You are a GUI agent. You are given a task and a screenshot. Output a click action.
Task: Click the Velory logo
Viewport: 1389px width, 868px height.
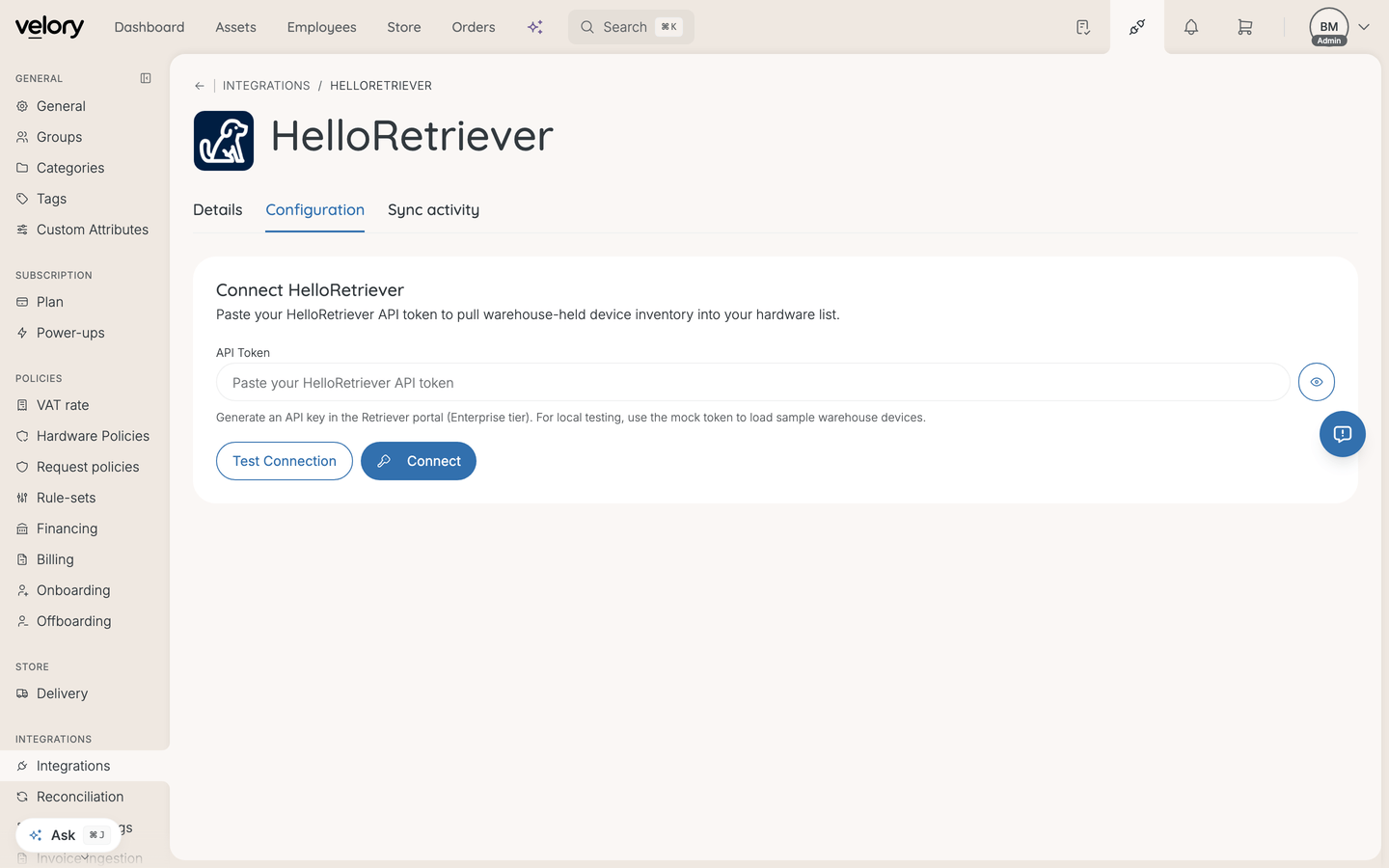tap(49, 27)
